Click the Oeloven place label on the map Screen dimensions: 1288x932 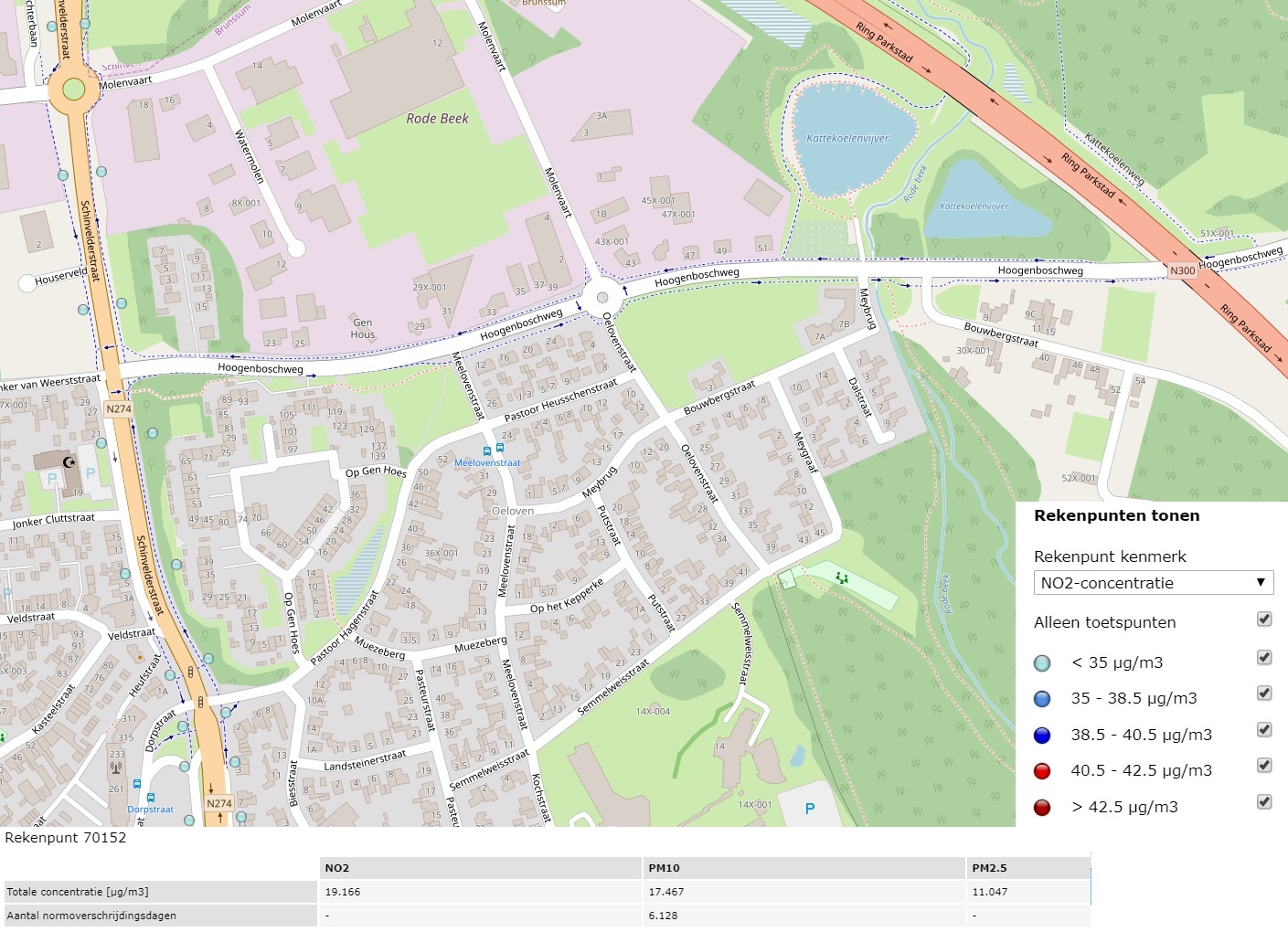(x=513, y=511)
